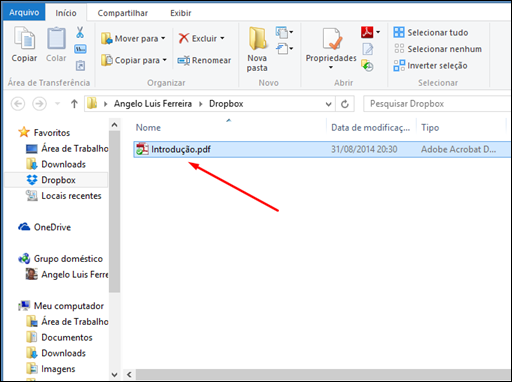The width and height of the screenshot is (512, 382).
Task: Sort files by the Nome column header
Action: tap(148, 128)
